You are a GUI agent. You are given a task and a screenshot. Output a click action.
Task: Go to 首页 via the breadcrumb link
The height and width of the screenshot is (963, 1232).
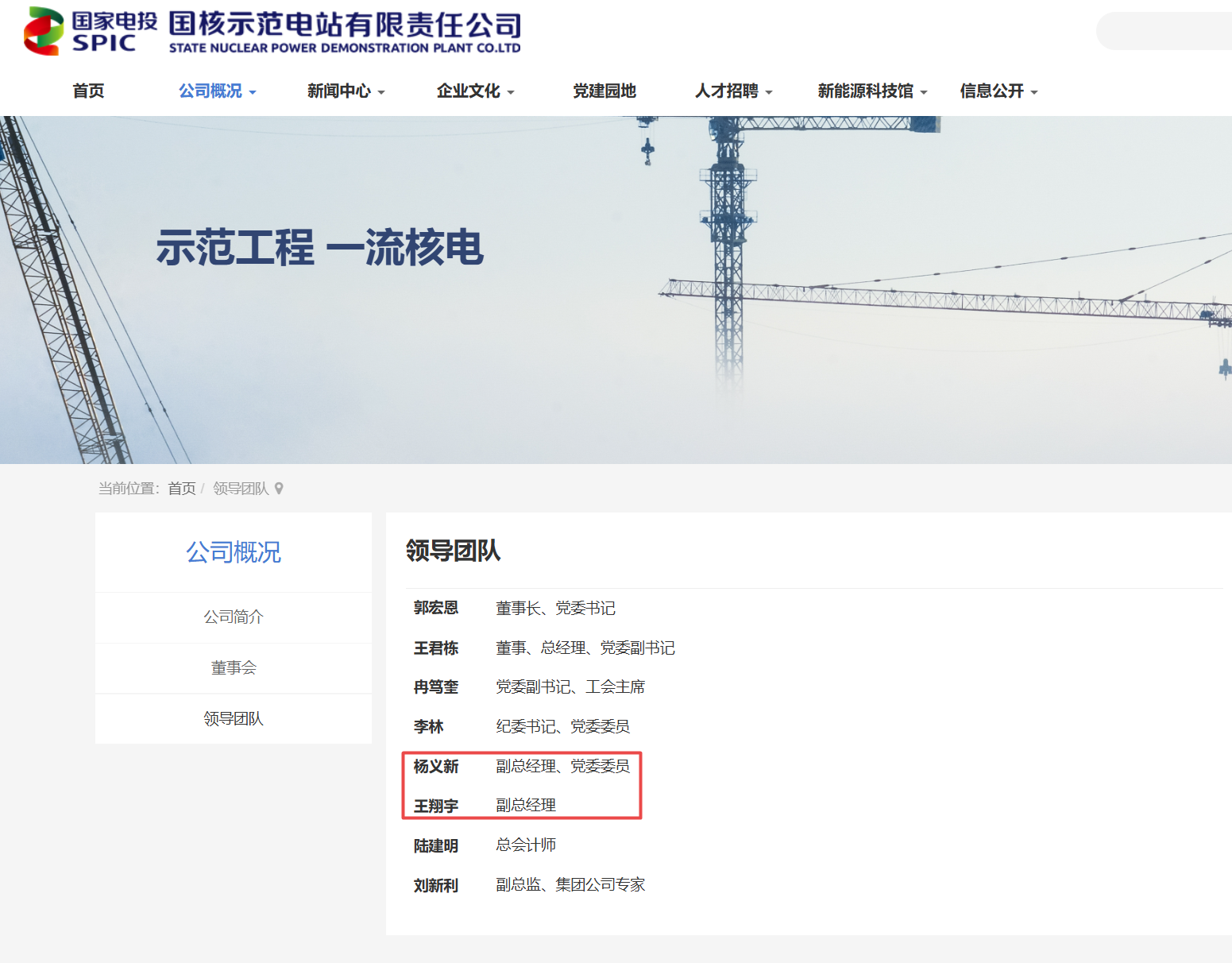pyautogui.click(x=182, y=489)
